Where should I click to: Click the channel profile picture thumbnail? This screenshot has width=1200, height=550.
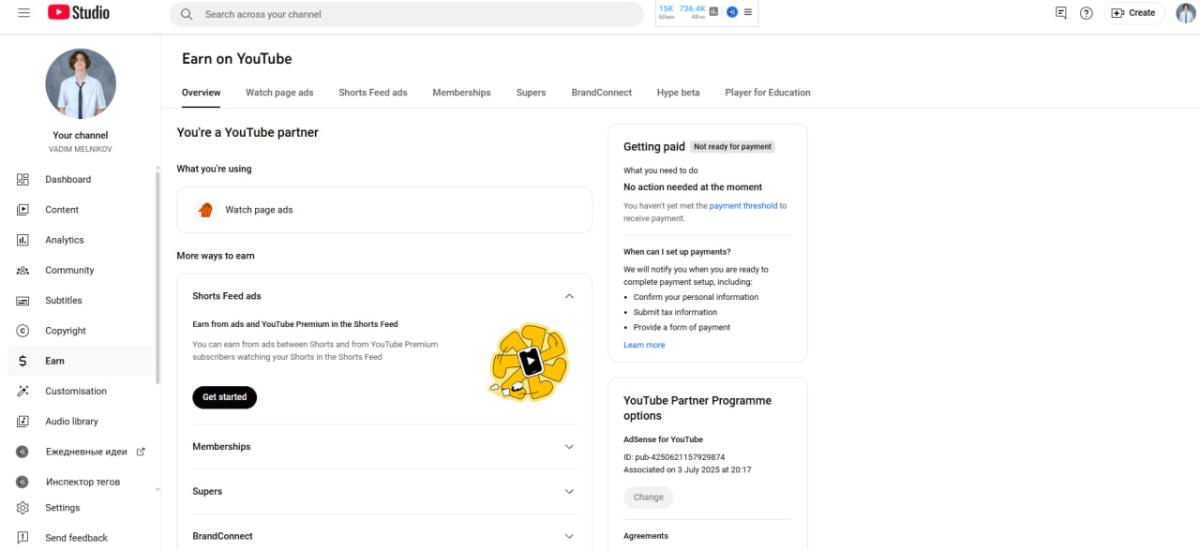pyautogui.click(x=80, y=84)
